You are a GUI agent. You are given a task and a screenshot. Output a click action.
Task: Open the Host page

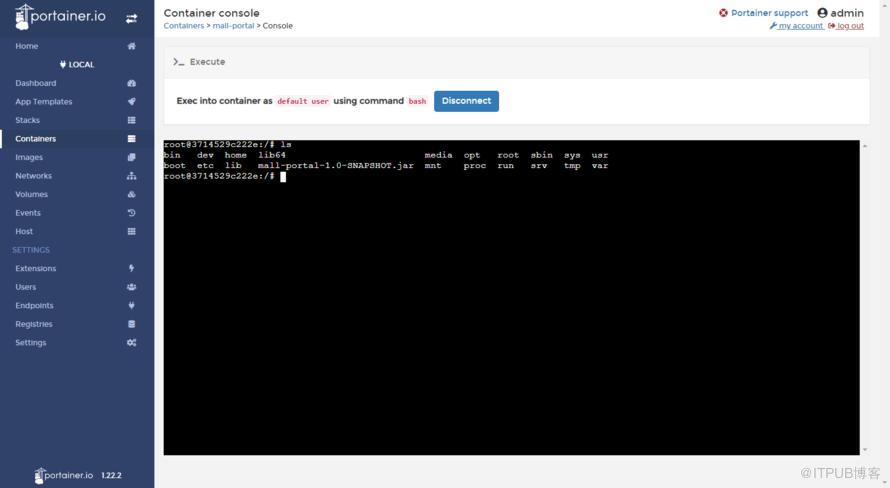(x=24, y=232)
